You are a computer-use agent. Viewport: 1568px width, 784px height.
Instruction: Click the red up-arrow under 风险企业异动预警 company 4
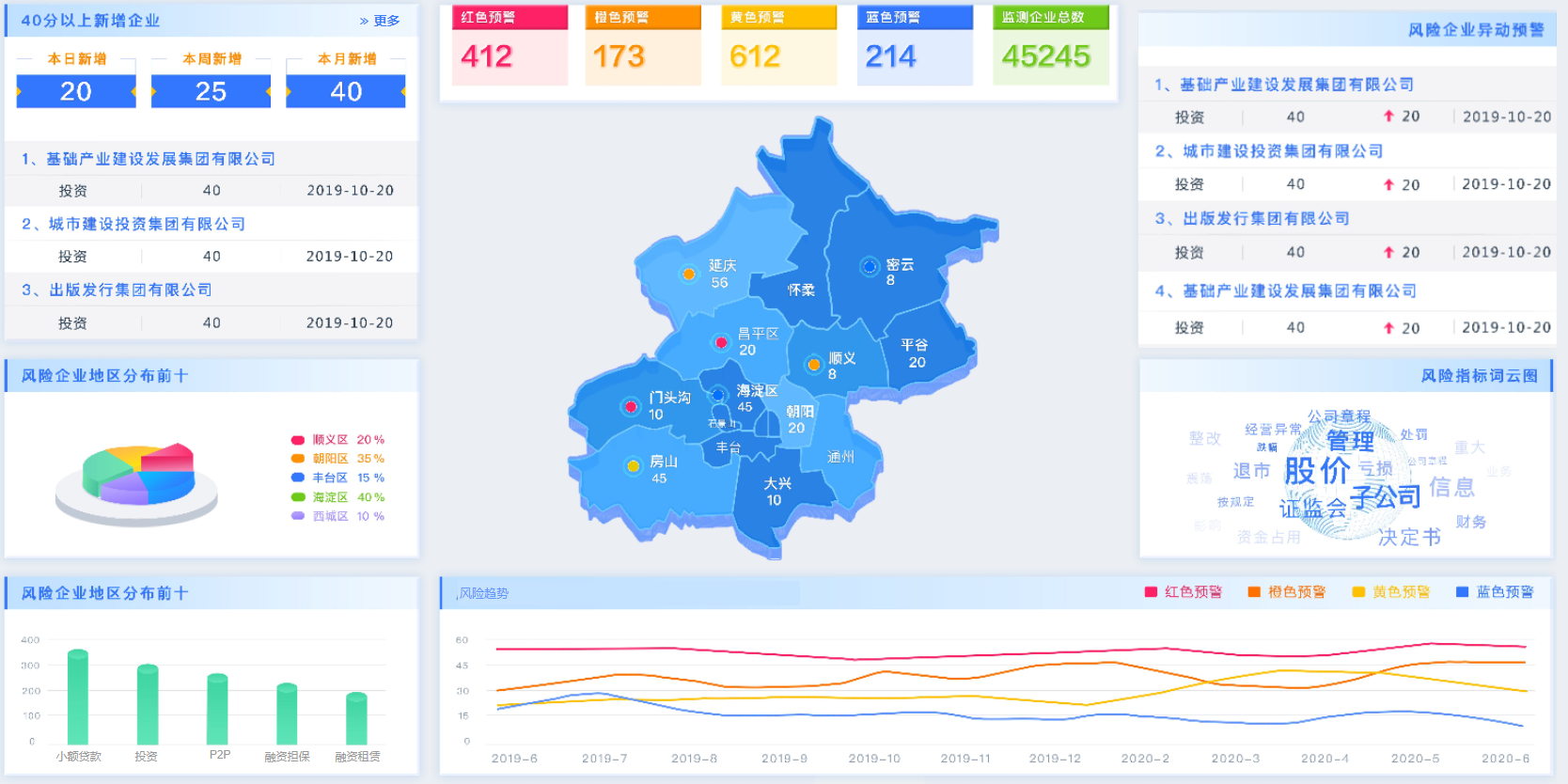pyautogui.click(x=1388, y=327)
